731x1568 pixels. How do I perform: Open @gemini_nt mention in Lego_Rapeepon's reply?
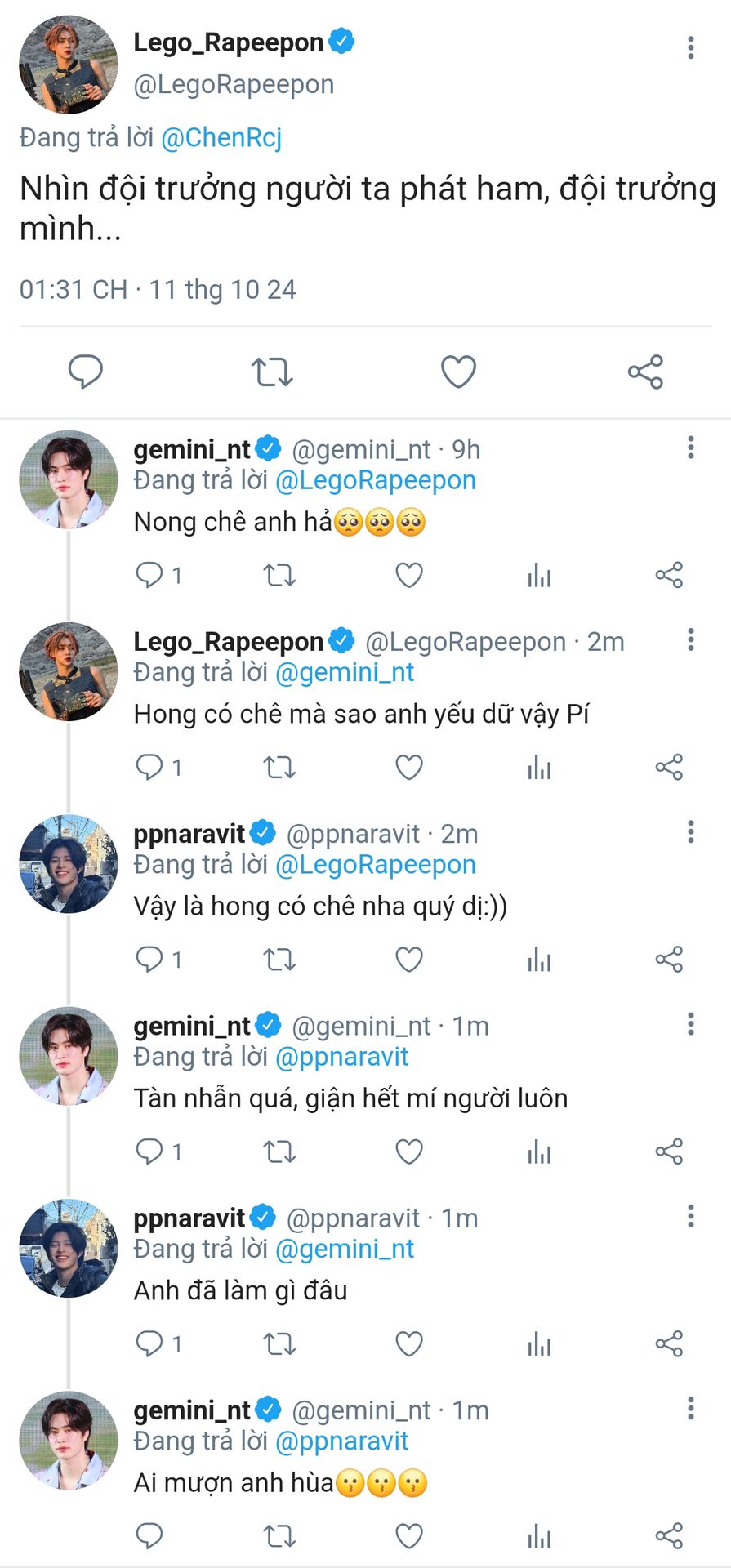(x=345, y=672)
